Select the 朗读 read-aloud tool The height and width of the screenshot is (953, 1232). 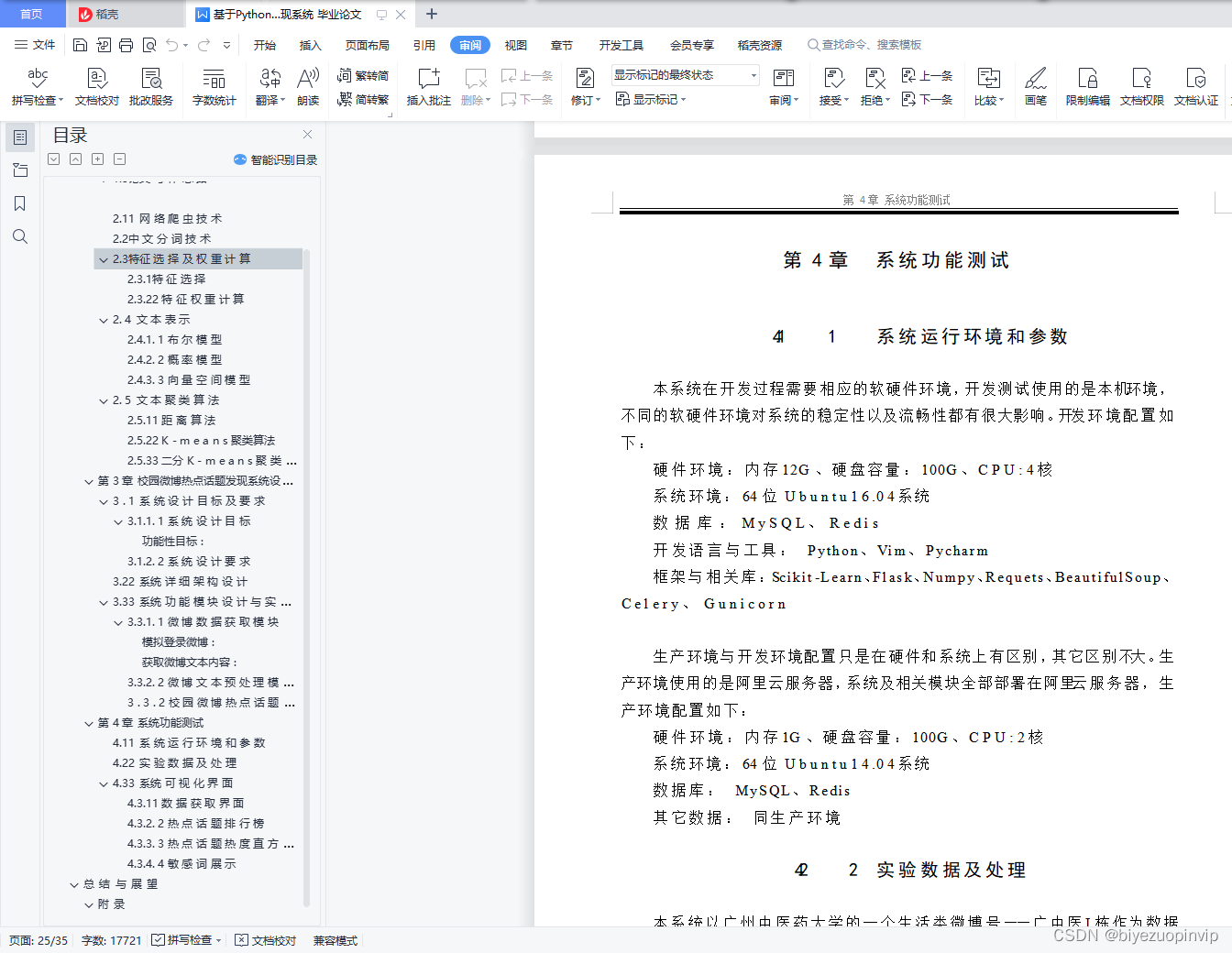(x=307, y=86)
